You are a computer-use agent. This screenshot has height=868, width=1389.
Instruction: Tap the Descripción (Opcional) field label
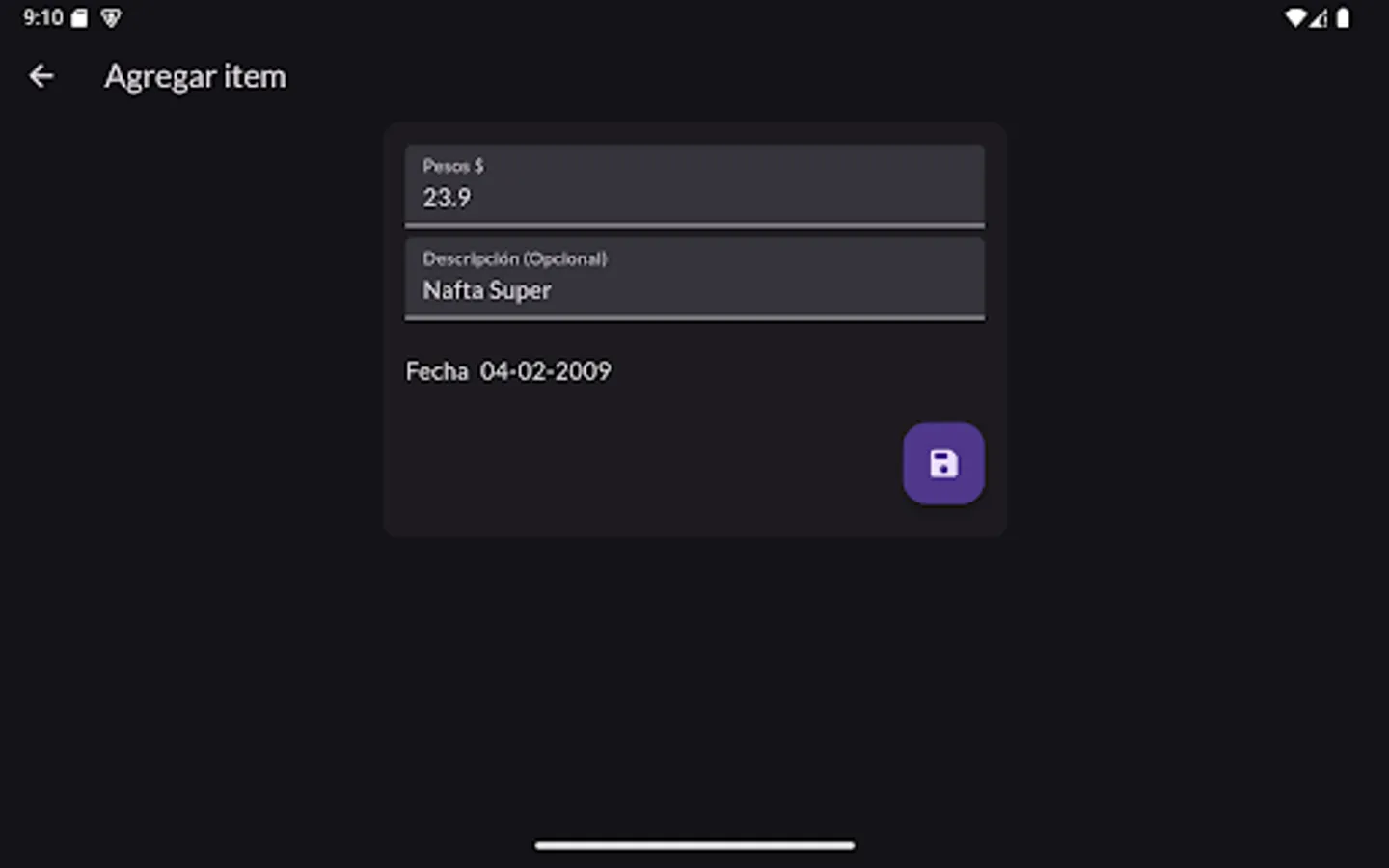(x=514, y=258)
